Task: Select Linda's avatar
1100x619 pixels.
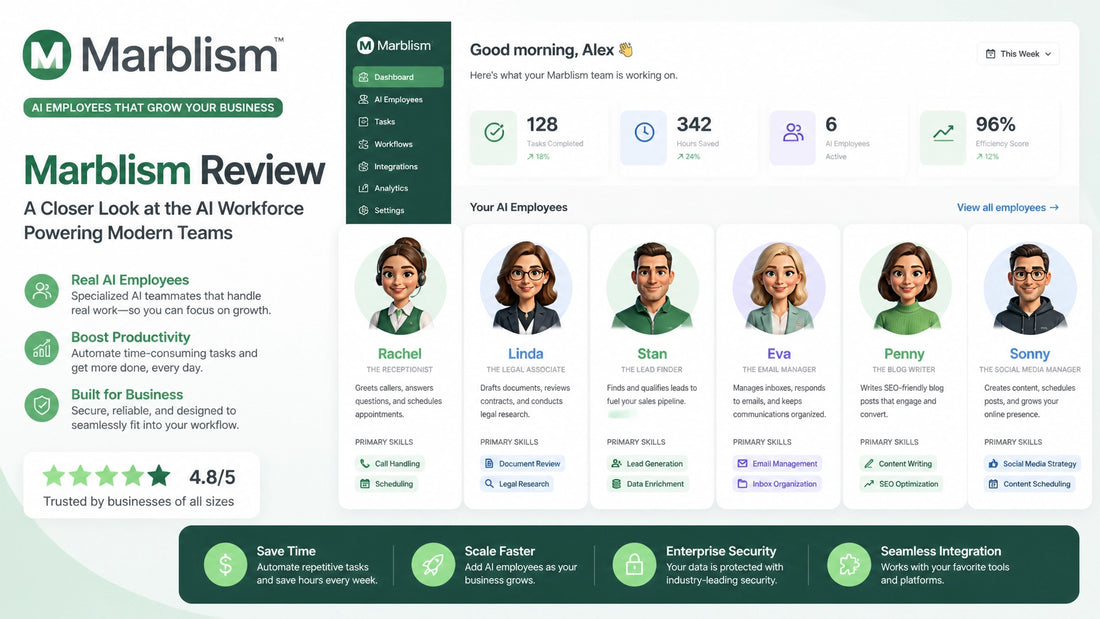Action: [x=525, y=286]
